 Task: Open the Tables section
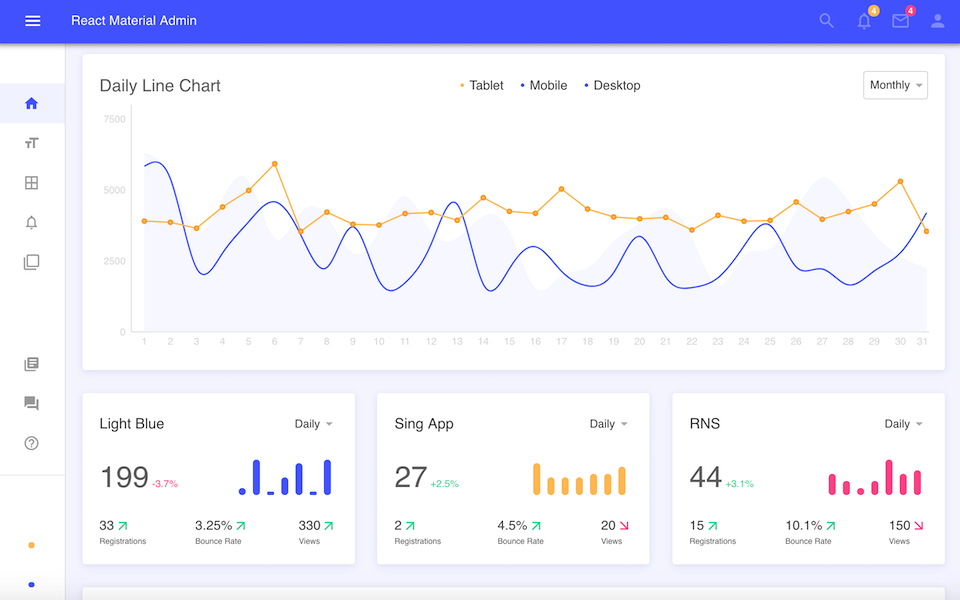point(31,182)
